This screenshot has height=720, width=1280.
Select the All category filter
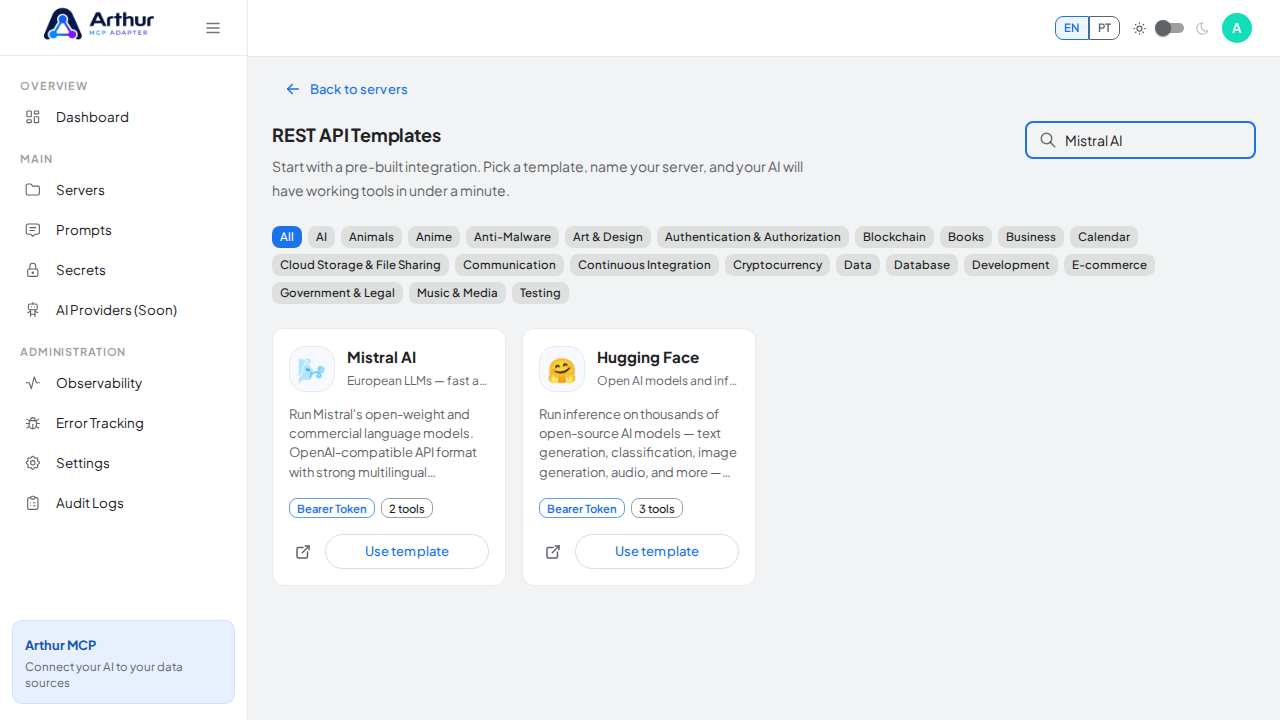(287, 237)
